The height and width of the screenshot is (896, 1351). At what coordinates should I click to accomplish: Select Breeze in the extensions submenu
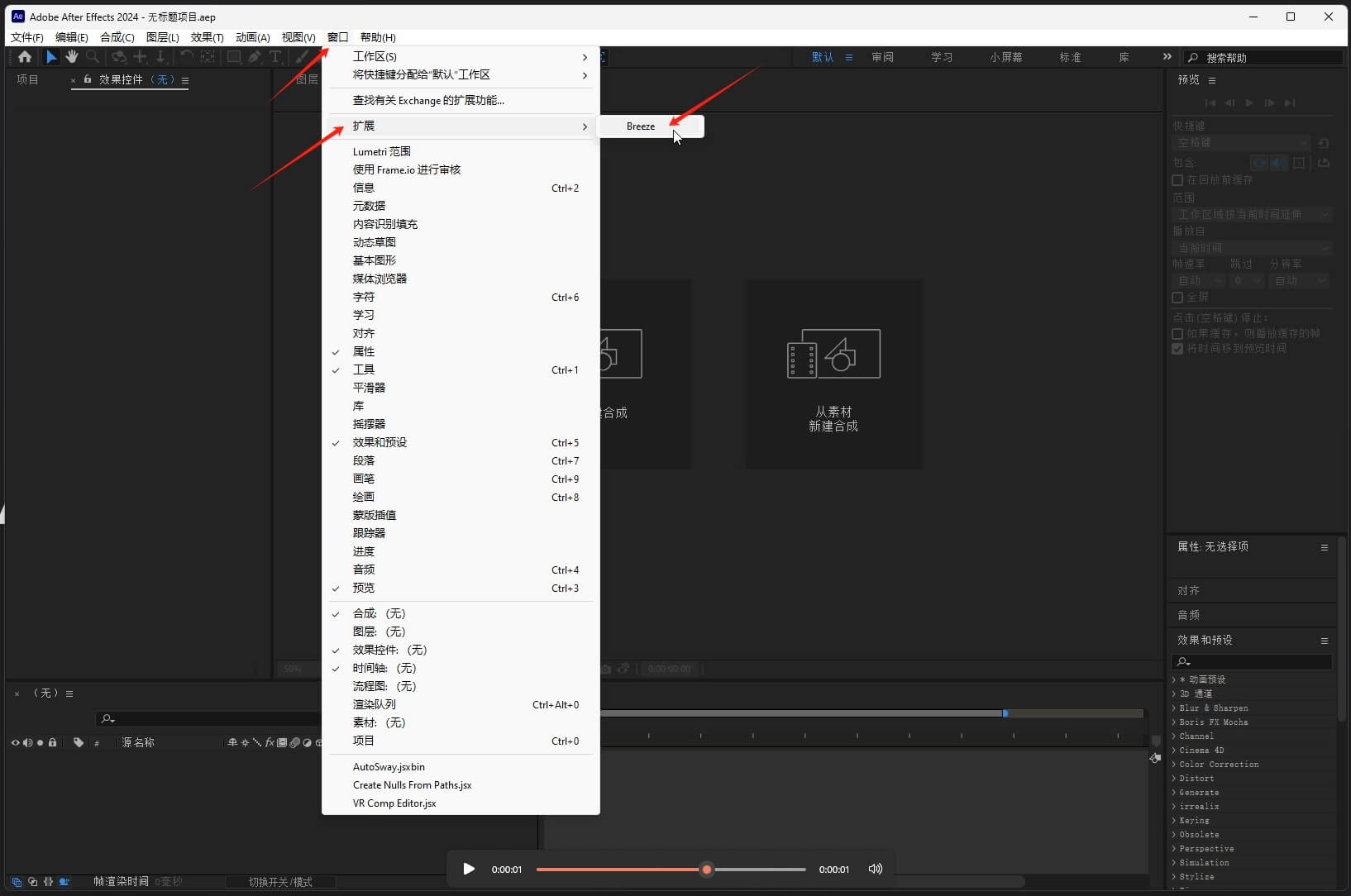tap(641, 126)
